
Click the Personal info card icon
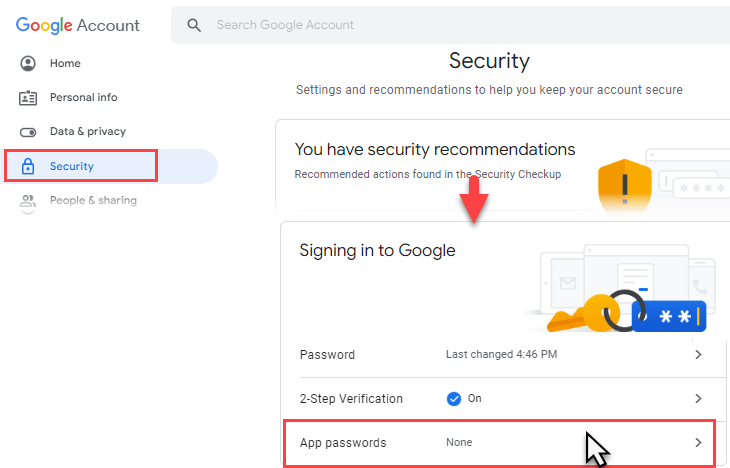(x=28, y=98)
